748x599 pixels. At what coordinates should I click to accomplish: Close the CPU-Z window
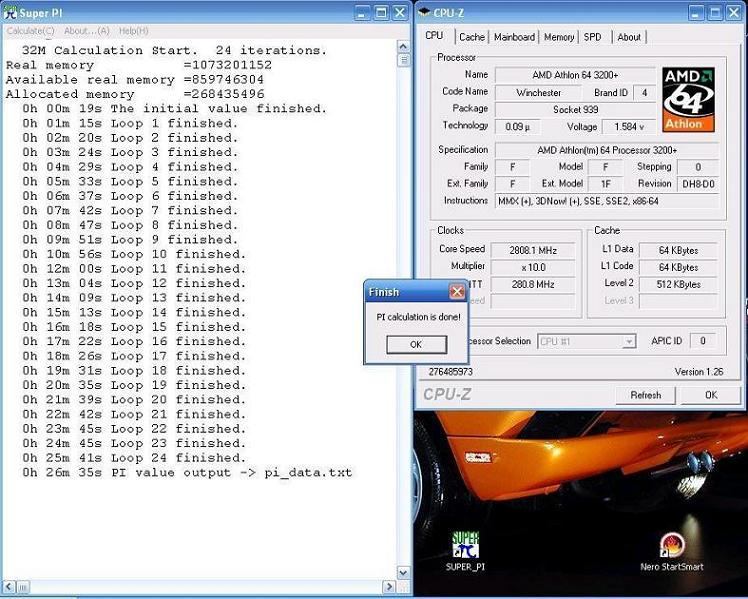coord(733,13)
